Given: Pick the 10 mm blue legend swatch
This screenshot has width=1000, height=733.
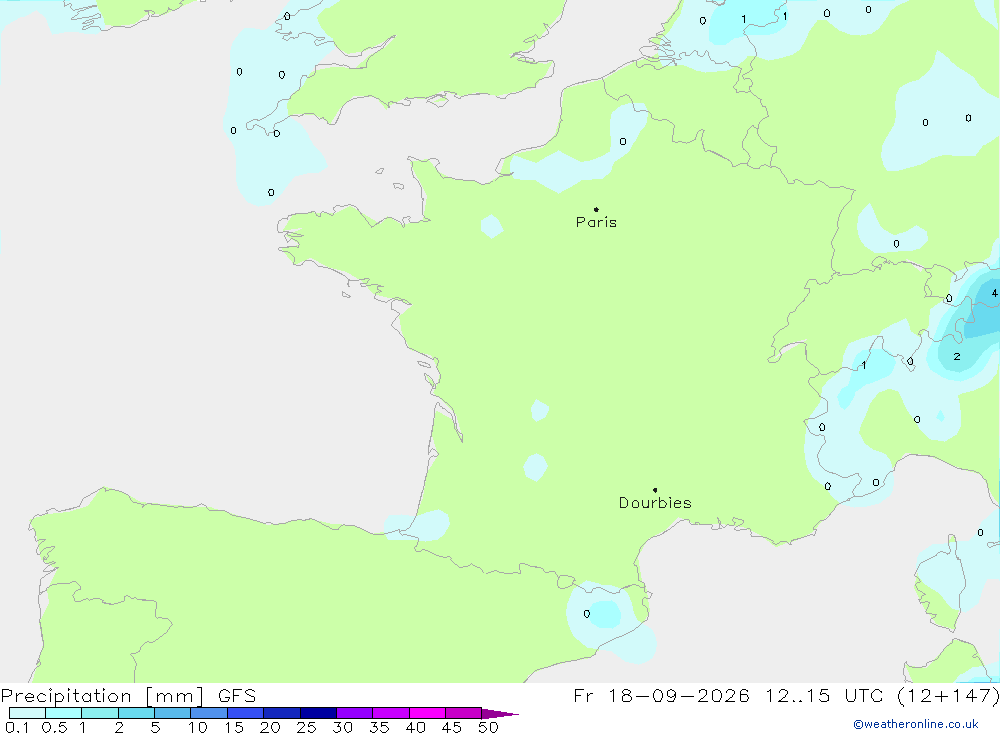Looking at the screenshot, I should coord(209,713).
